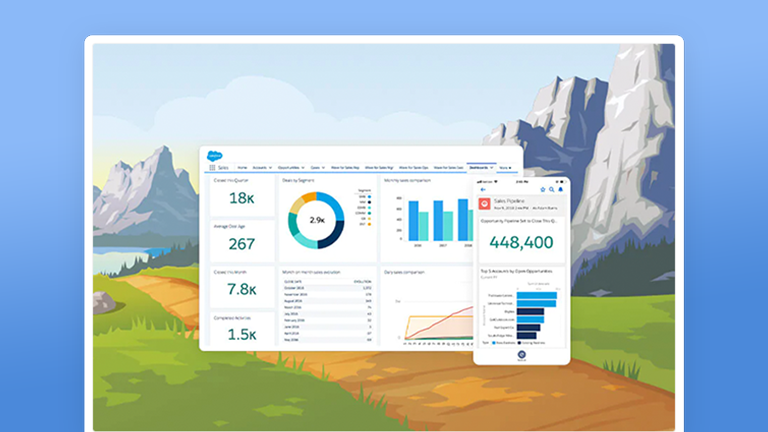Screen dimensions: 768x432
Task: Select the August row in evolution table
Action: [x=327, y=301]
